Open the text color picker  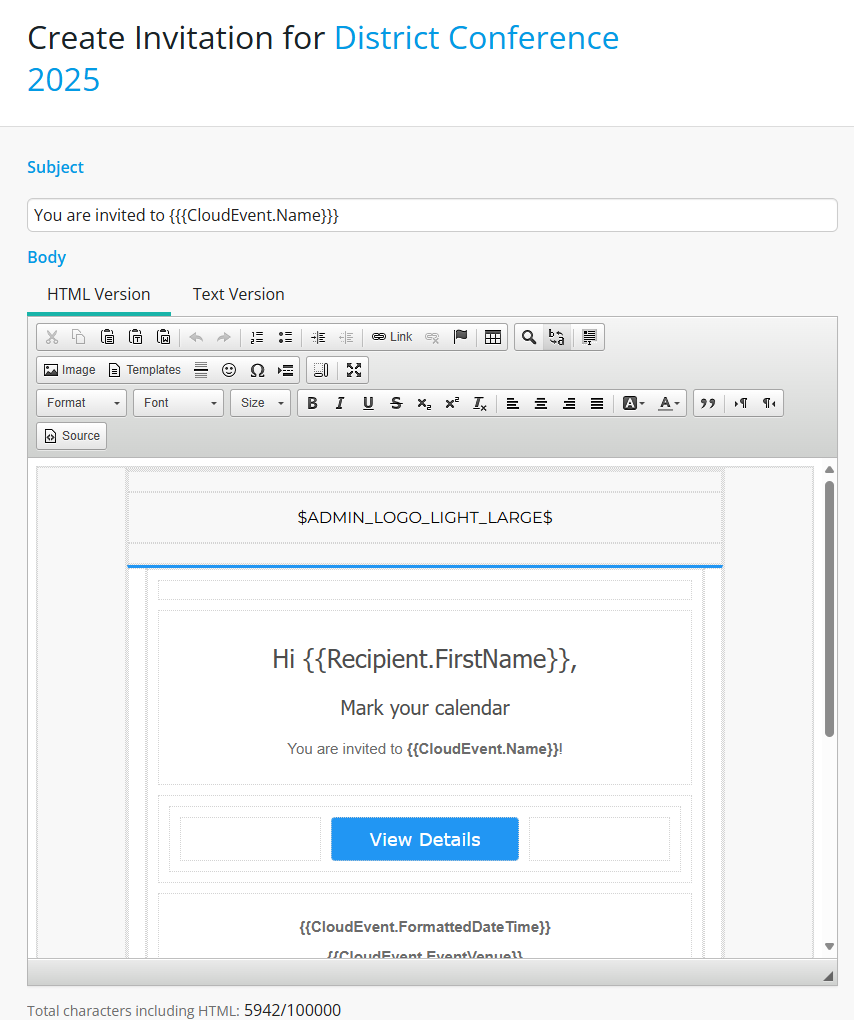point(669,403)
